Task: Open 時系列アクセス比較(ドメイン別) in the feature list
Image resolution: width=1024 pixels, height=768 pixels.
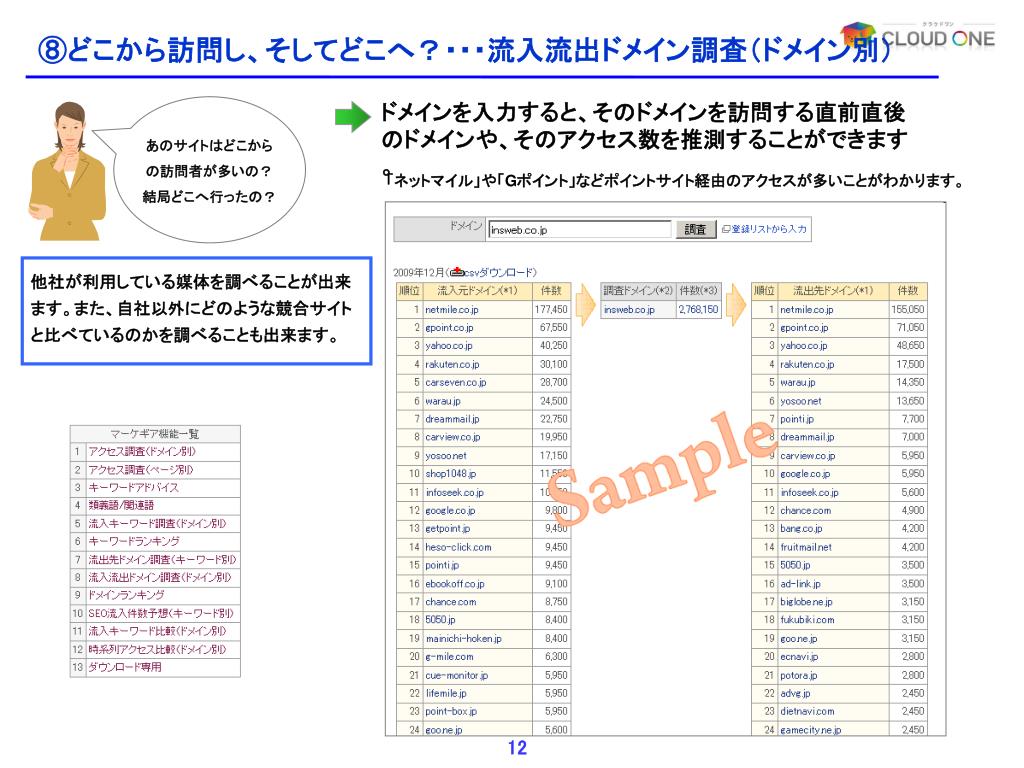Action: coord(157,649)
